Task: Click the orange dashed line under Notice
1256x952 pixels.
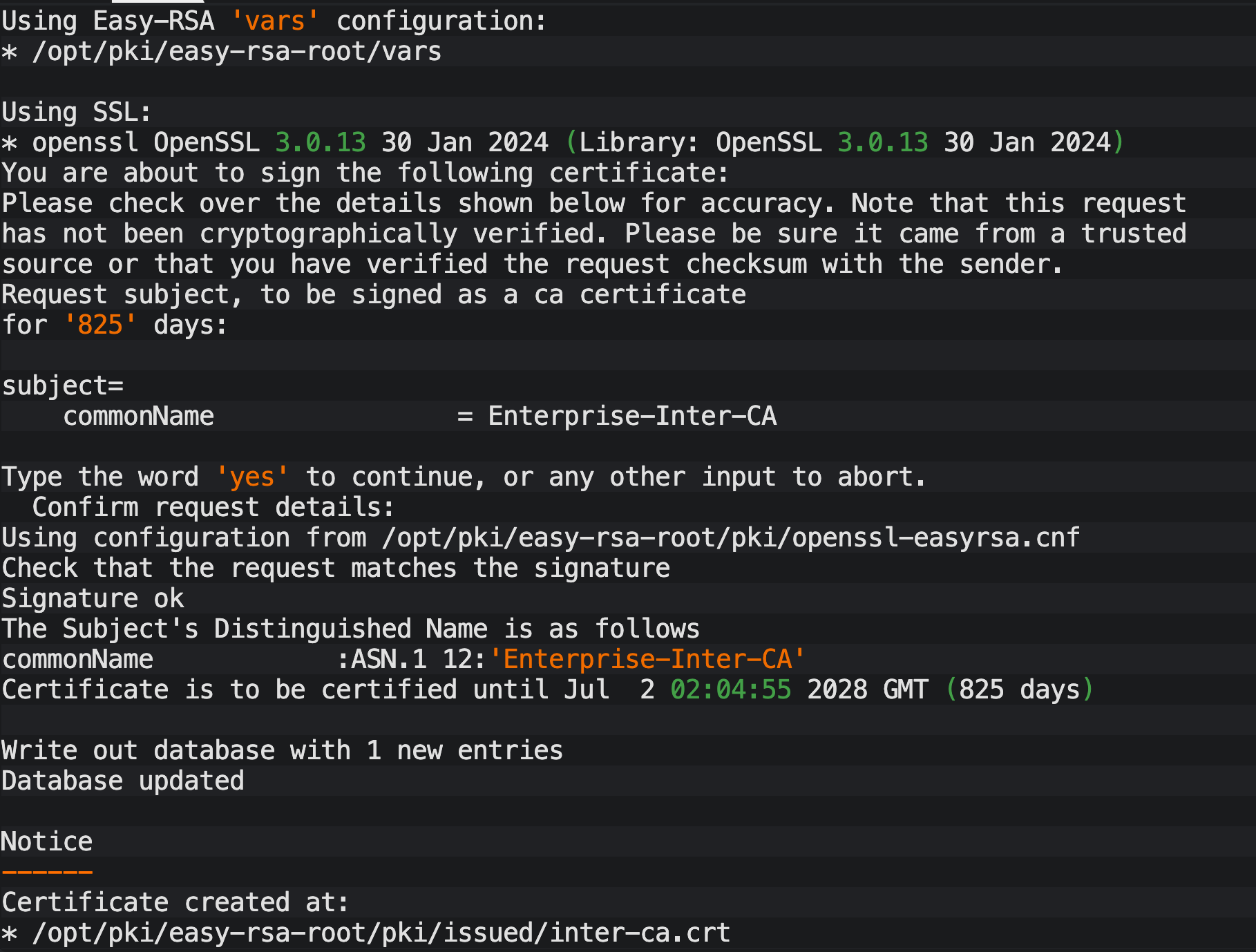Action: [47, 873]
